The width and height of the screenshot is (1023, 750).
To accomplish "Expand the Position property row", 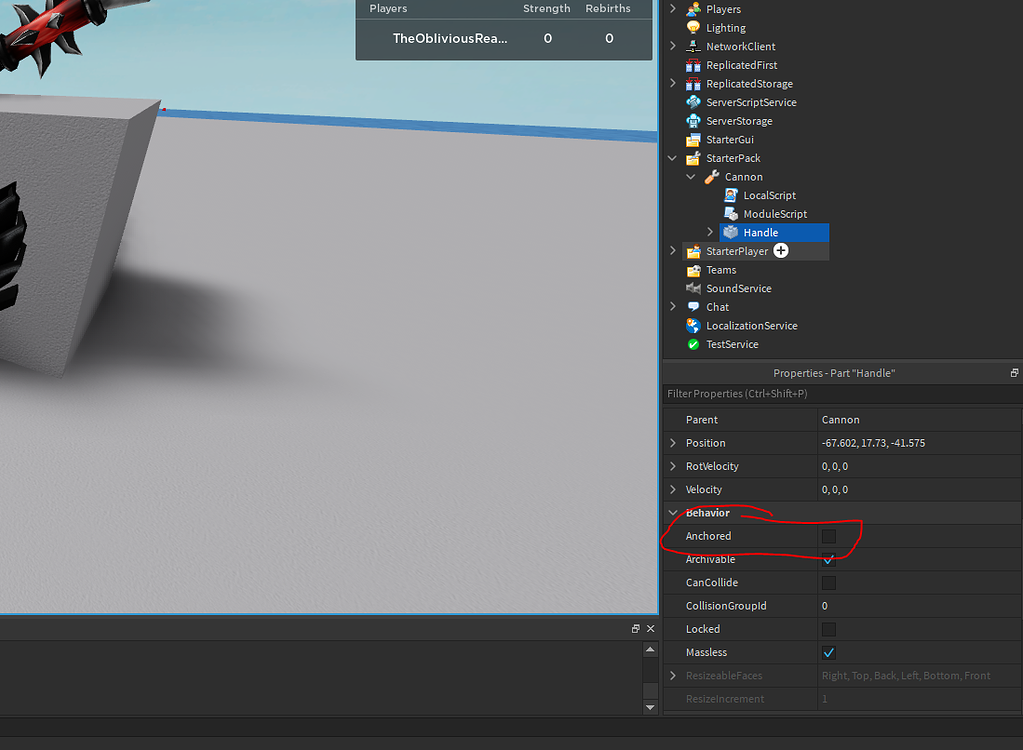I will click(672, 443).
